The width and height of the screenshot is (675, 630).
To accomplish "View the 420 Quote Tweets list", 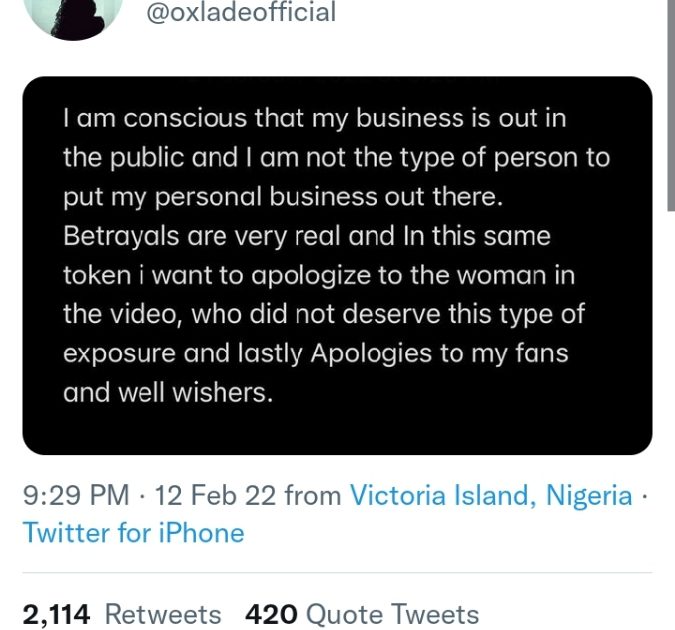I will [361, 613].
